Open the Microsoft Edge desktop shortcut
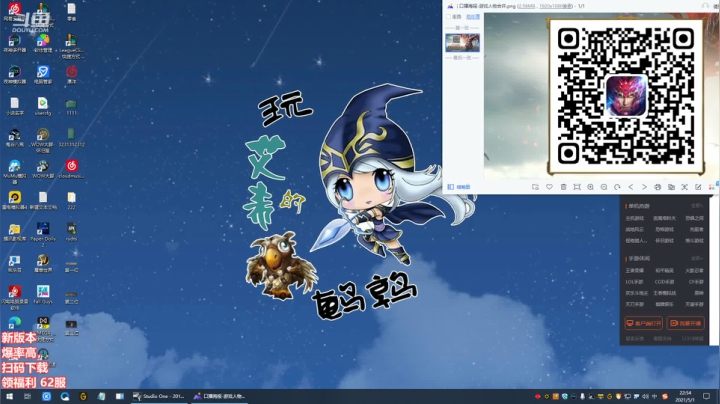The width and height of the screenshot is (720, 404). point(15,323)
